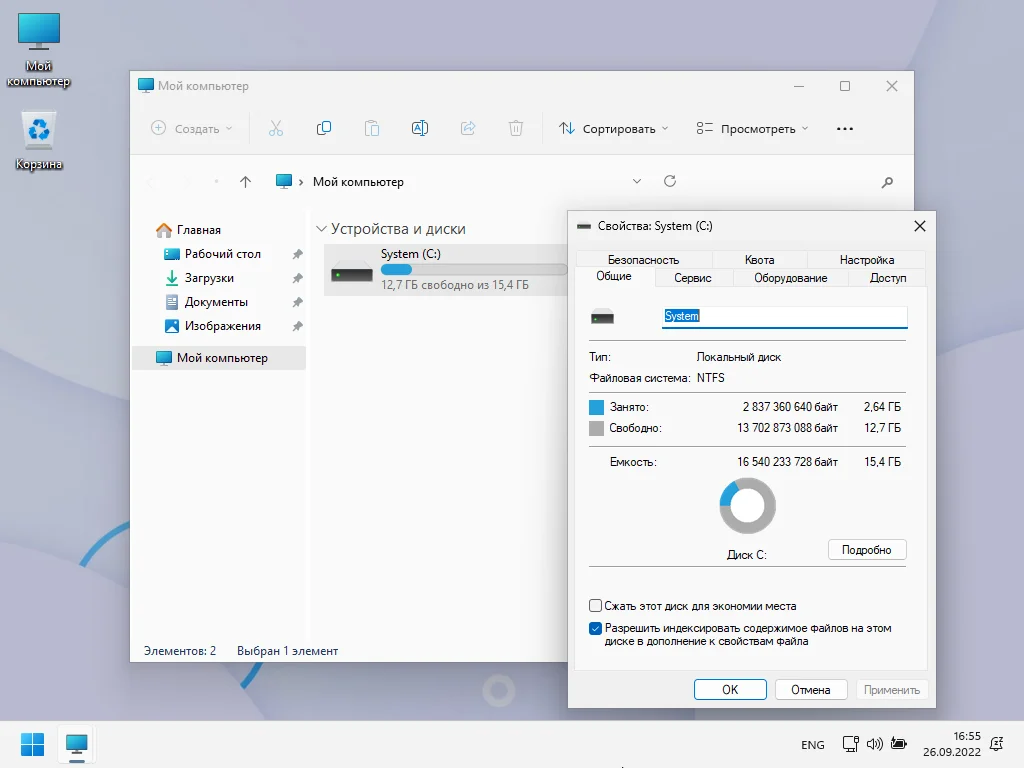The image size is (1024, 768).
Task: Click the Copy icon in Explorer toolbar
Action: click(324, 128)
